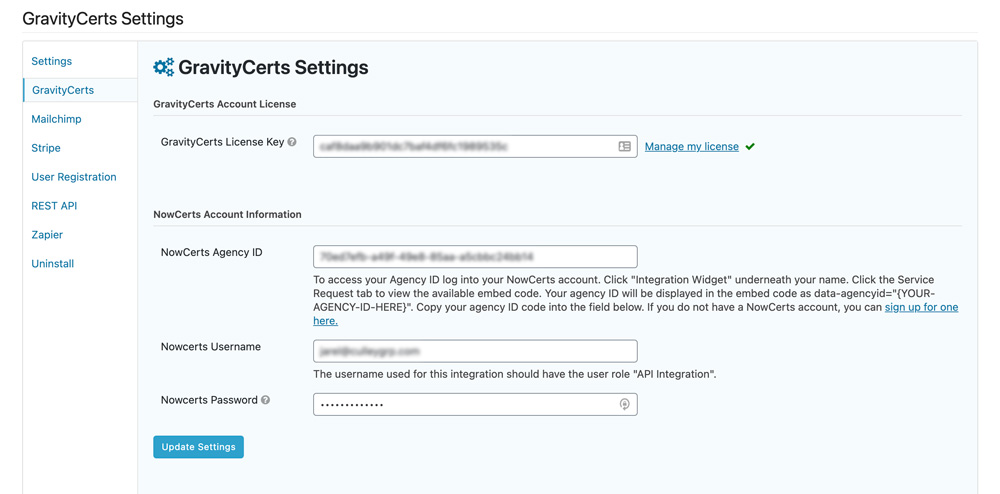Click the gears icon beside GravityCerts Settings
Viewport: 1000px width, 494px height.
click(x=164, y=67)
